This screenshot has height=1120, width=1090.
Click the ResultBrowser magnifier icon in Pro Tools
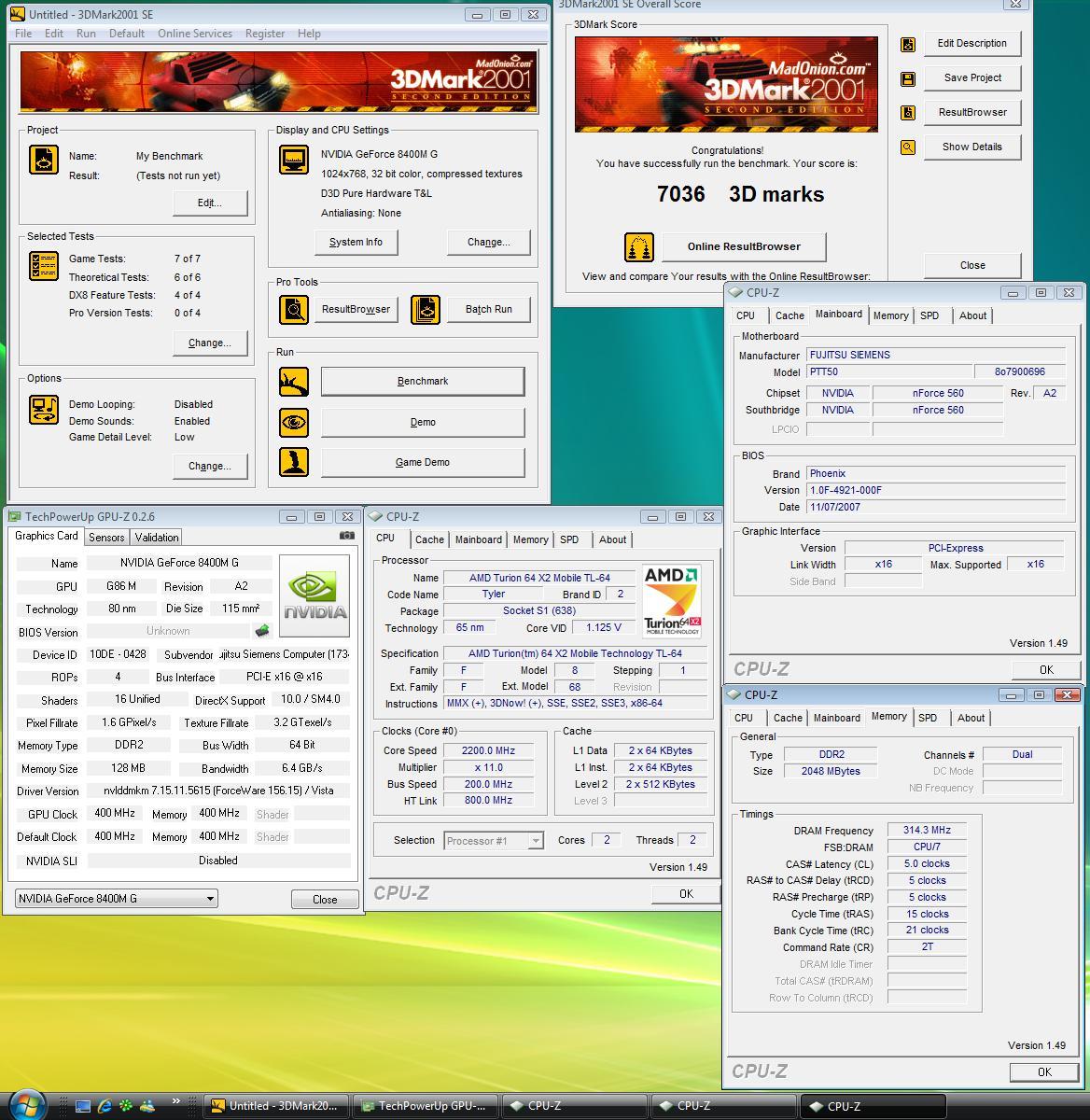[294, 309]
